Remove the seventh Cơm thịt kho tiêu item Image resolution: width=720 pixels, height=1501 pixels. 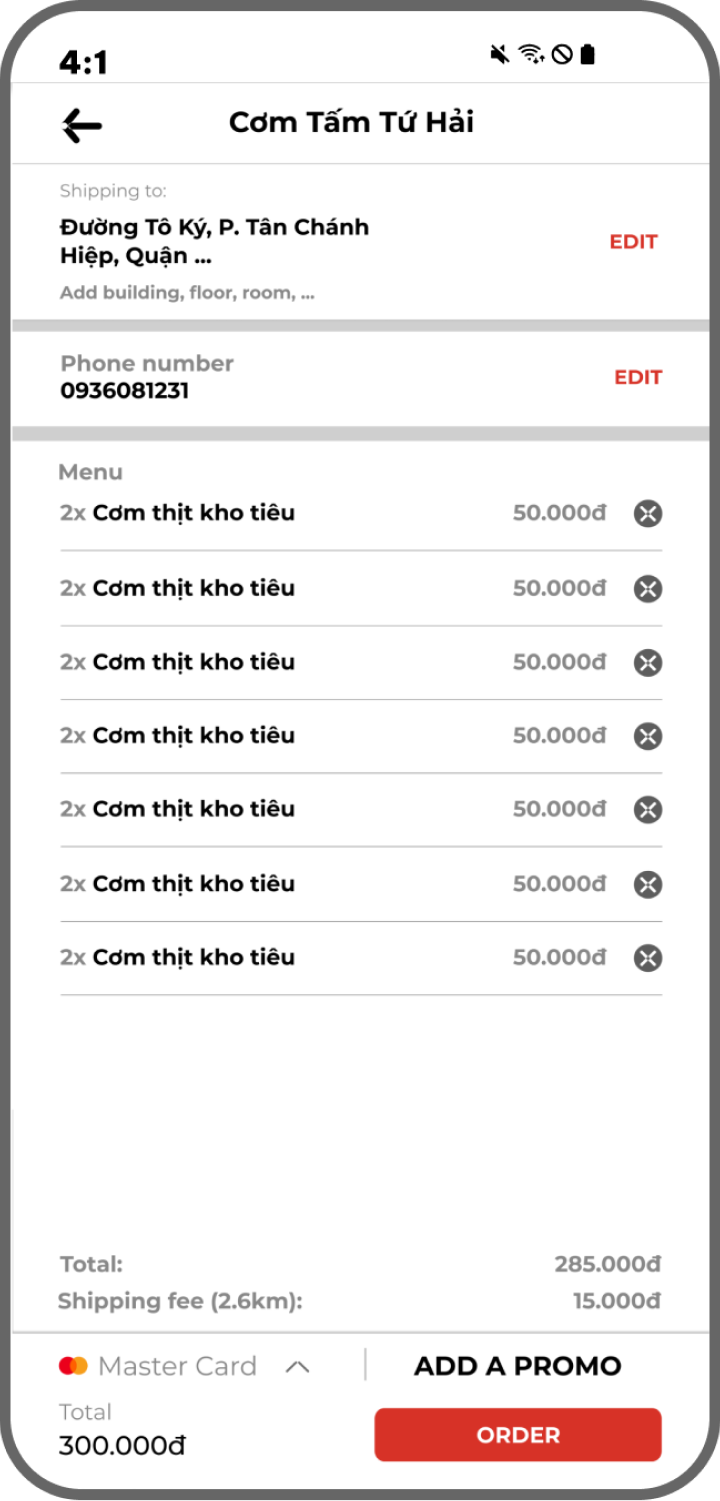pos(648,958)
